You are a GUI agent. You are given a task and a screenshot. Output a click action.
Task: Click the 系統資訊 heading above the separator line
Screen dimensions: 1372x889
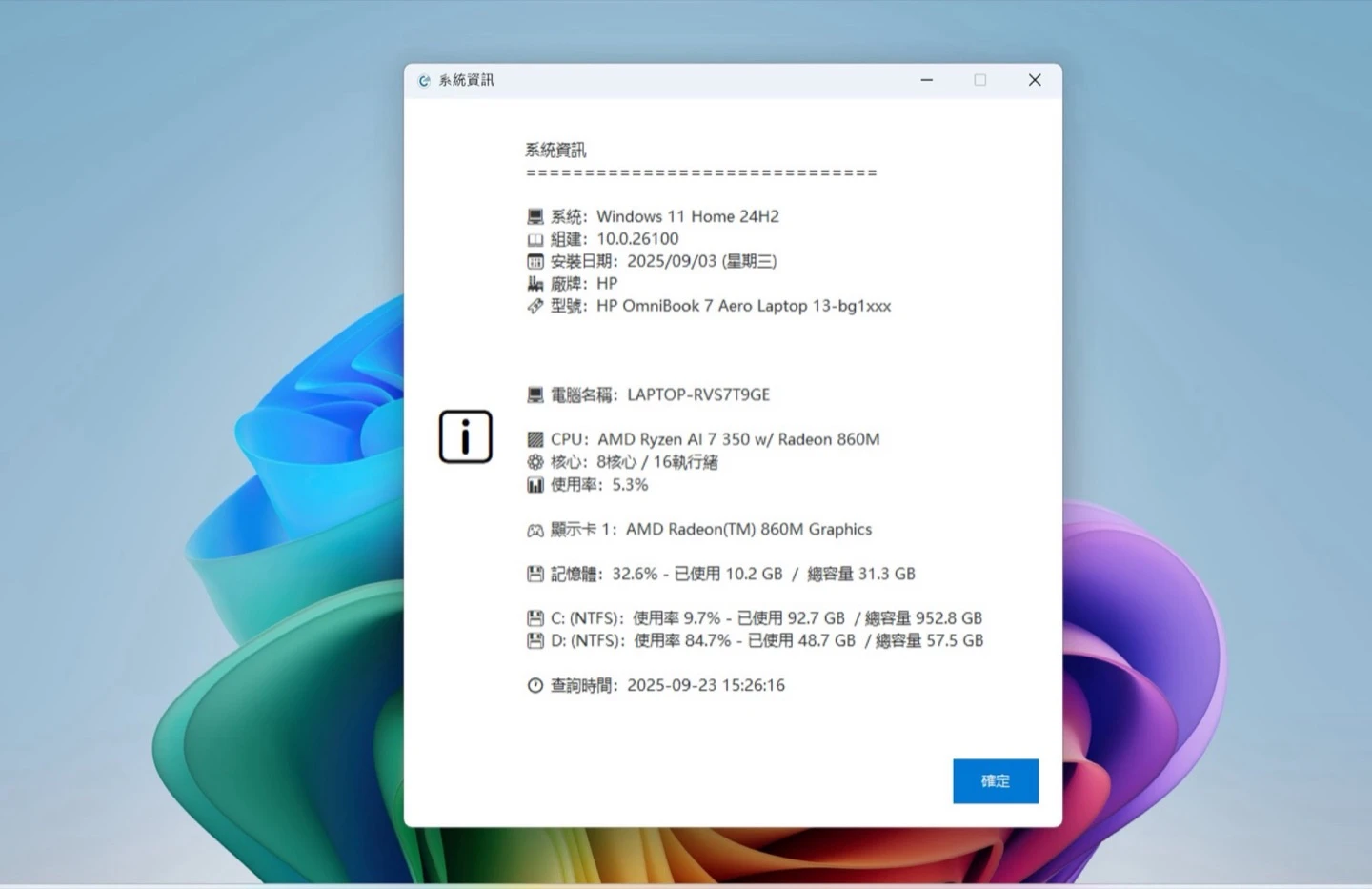pyautogui.click(x=555, y=150)
